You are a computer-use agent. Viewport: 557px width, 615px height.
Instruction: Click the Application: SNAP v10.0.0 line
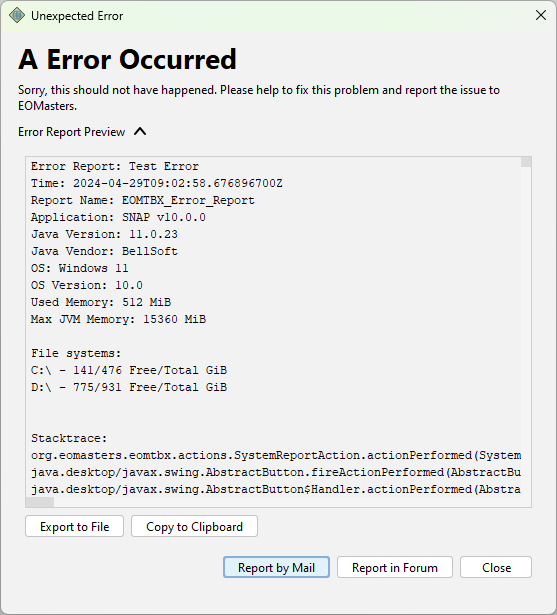118,217
